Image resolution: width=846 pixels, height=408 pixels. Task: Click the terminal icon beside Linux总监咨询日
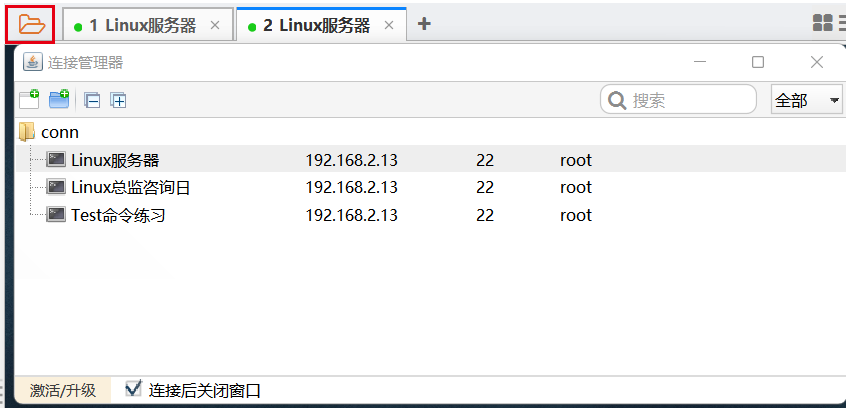coord(56,187)
